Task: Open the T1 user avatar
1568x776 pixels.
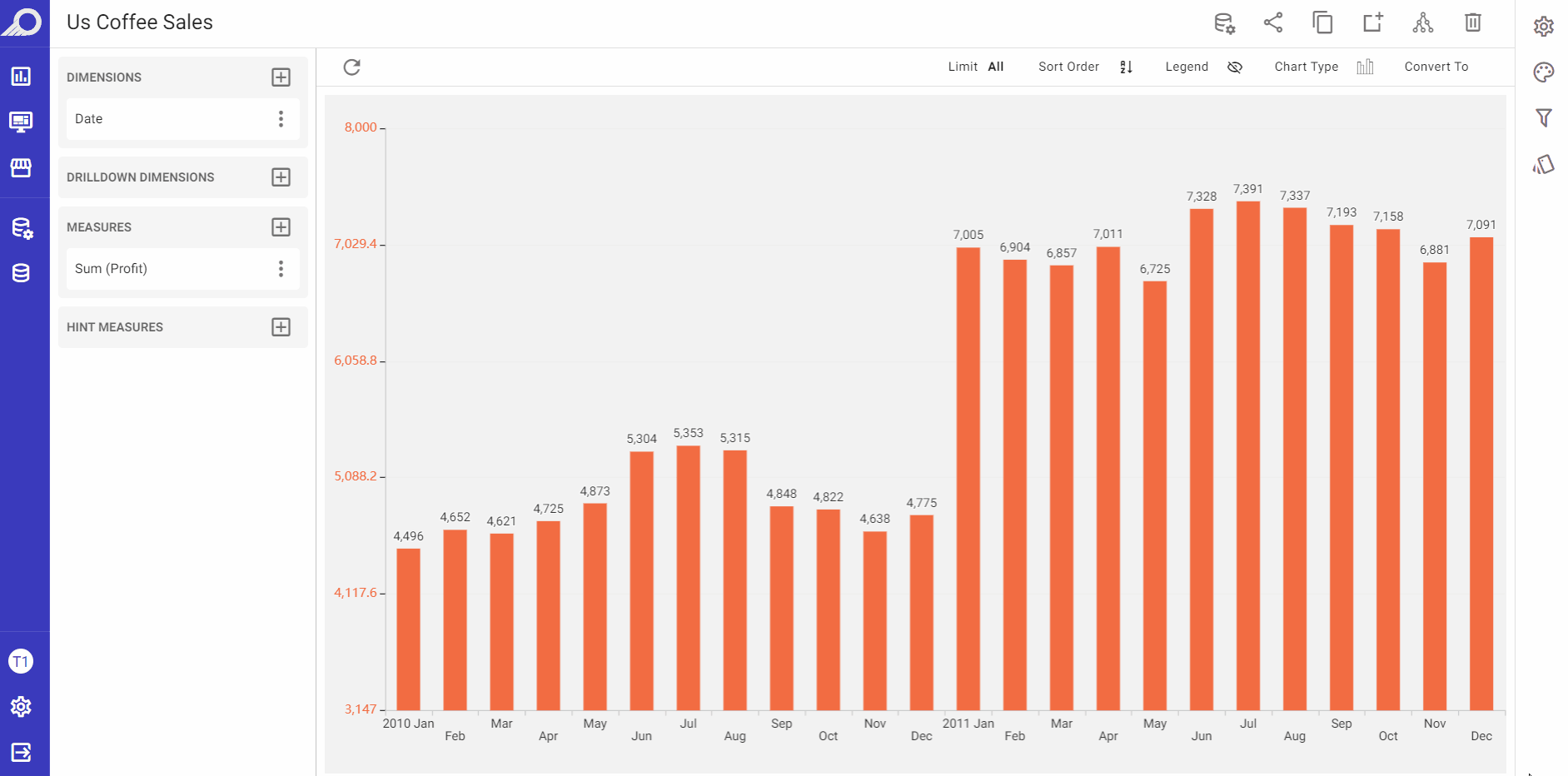Action: pyautogui.click(x=21, y=662)
